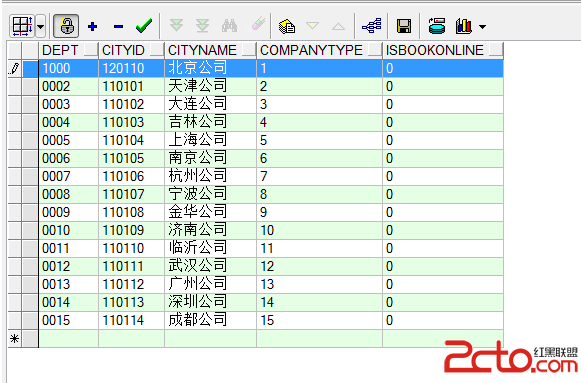Click COMPANYTYPE cell 10
581x383 pixels.
[x=319, y=230]
